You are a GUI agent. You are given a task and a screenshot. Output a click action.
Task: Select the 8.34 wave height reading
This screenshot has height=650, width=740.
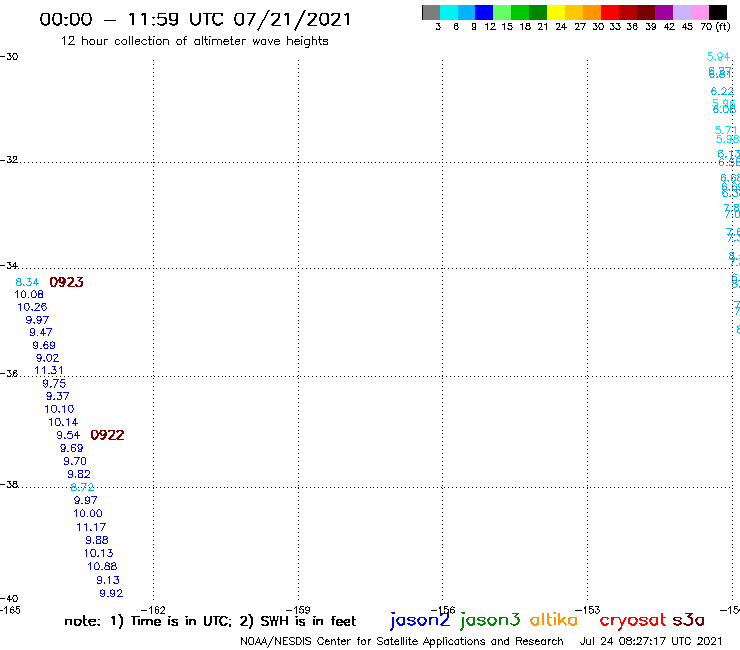point(27,282)
